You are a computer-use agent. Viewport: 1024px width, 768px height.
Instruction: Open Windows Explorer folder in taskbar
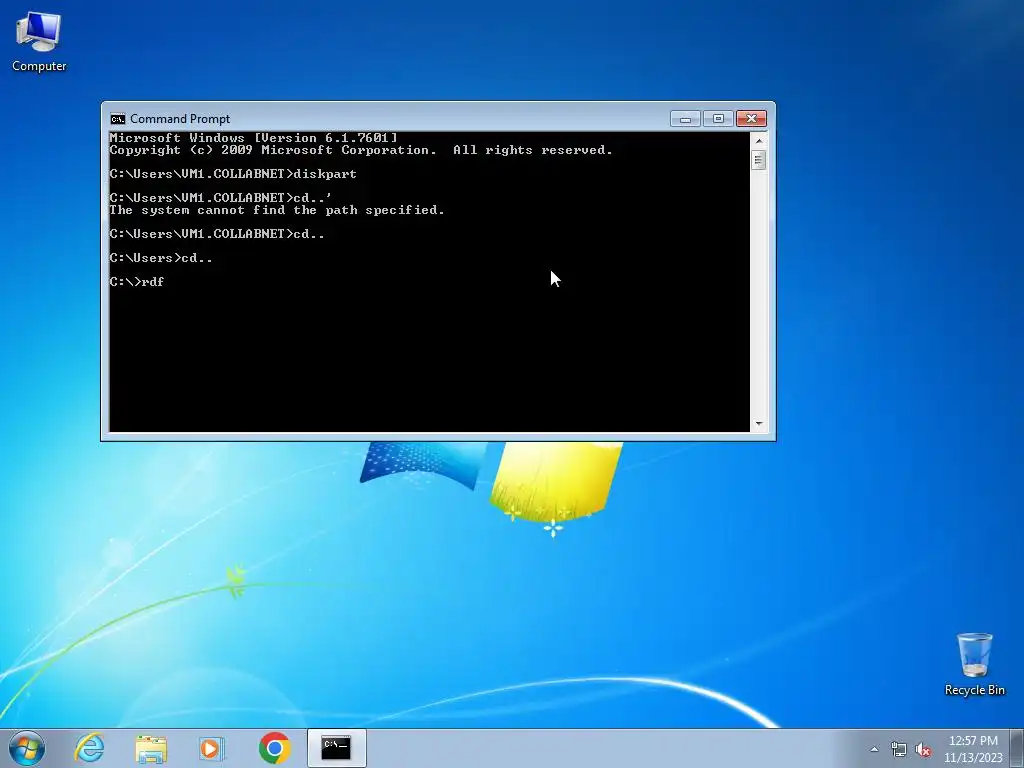click(151, 748)
